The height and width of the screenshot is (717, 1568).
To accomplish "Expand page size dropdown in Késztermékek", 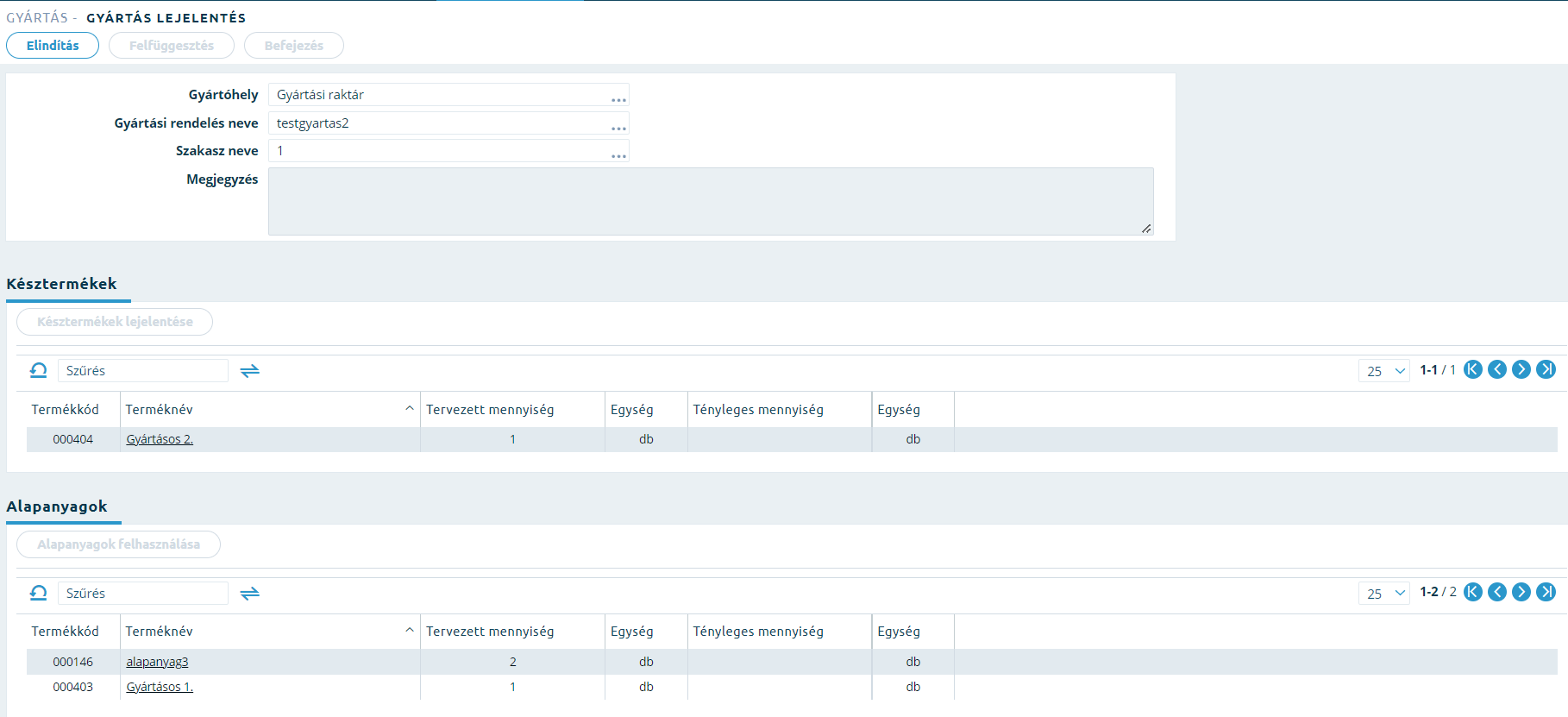I will pyautogui.click(x=1384, y=371).
